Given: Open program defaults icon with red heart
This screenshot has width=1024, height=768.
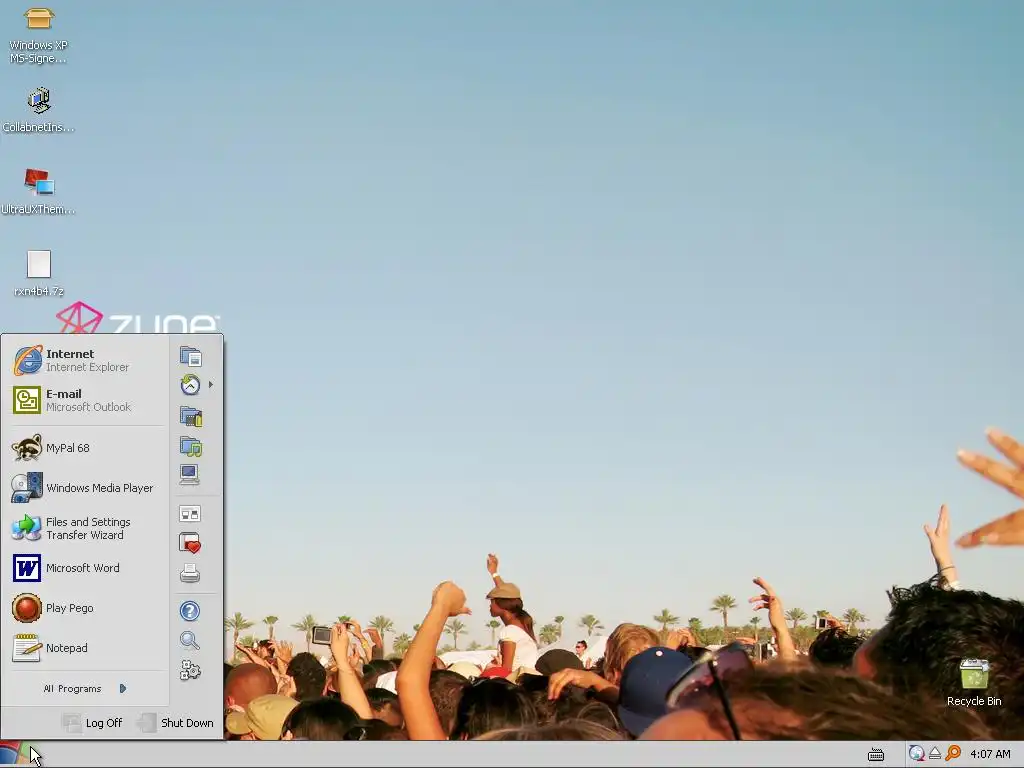Looking at the screenshot, I should (x=190, y=543).
